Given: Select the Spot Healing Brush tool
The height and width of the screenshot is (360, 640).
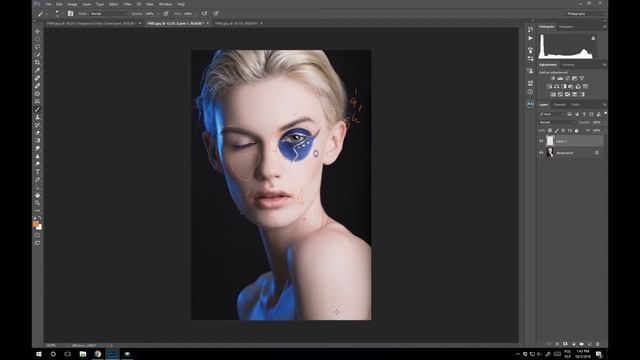Looking at the screenshot, I should [38, 78].
